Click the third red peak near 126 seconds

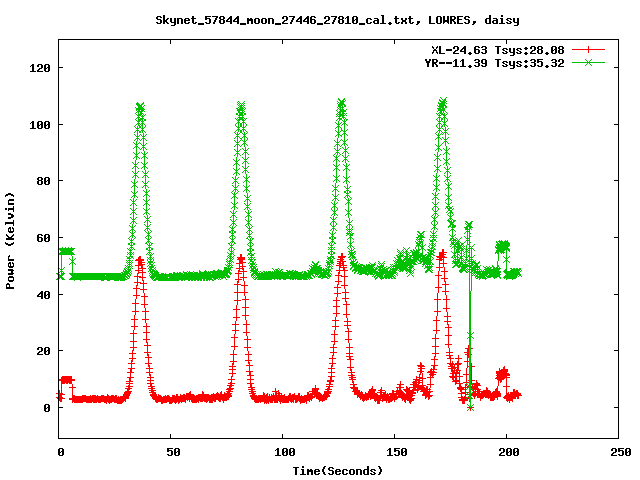341,259
